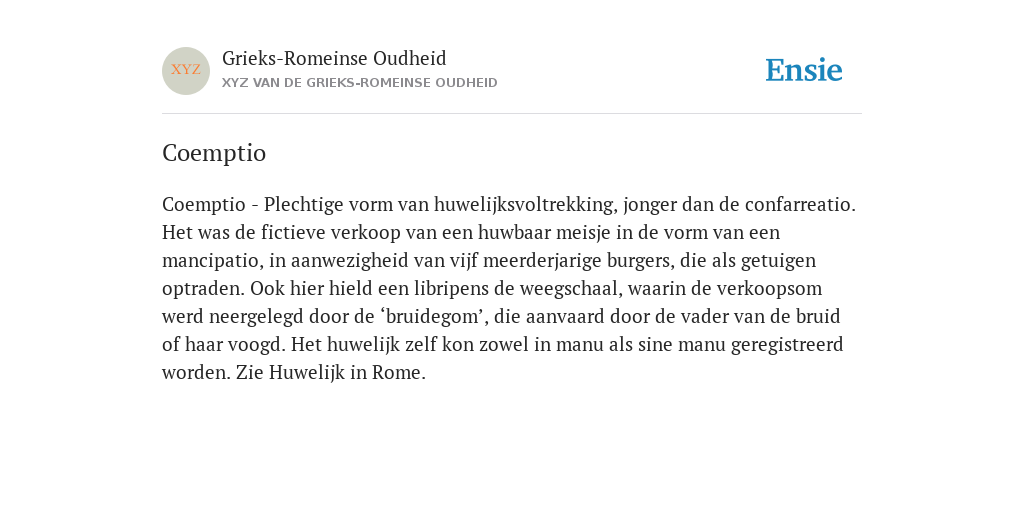Click the horizontal divider below the header
This screenshot has width=1024, height=512.
coord(512,114)
